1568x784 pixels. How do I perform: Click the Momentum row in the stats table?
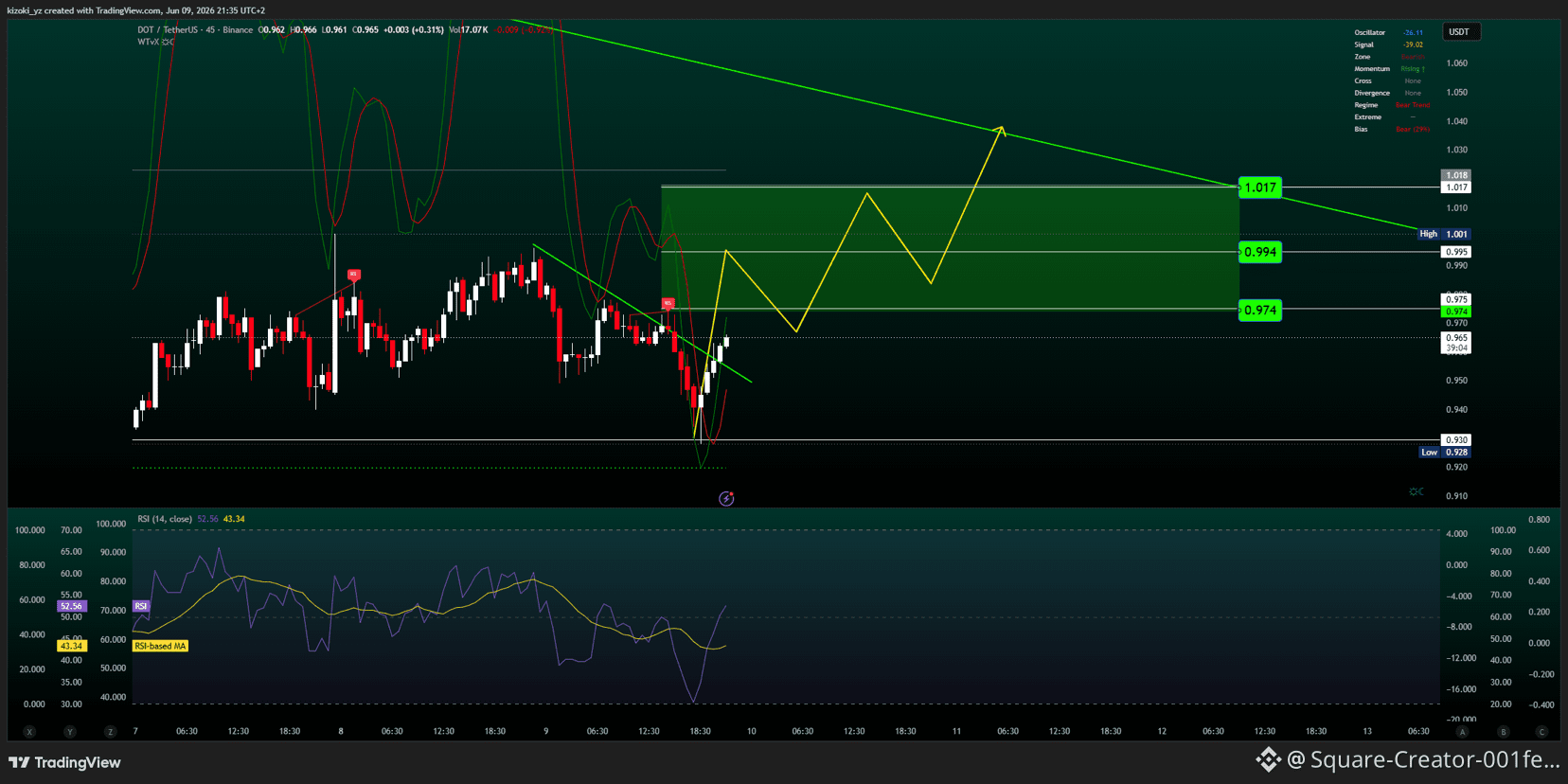(1392, 69)
